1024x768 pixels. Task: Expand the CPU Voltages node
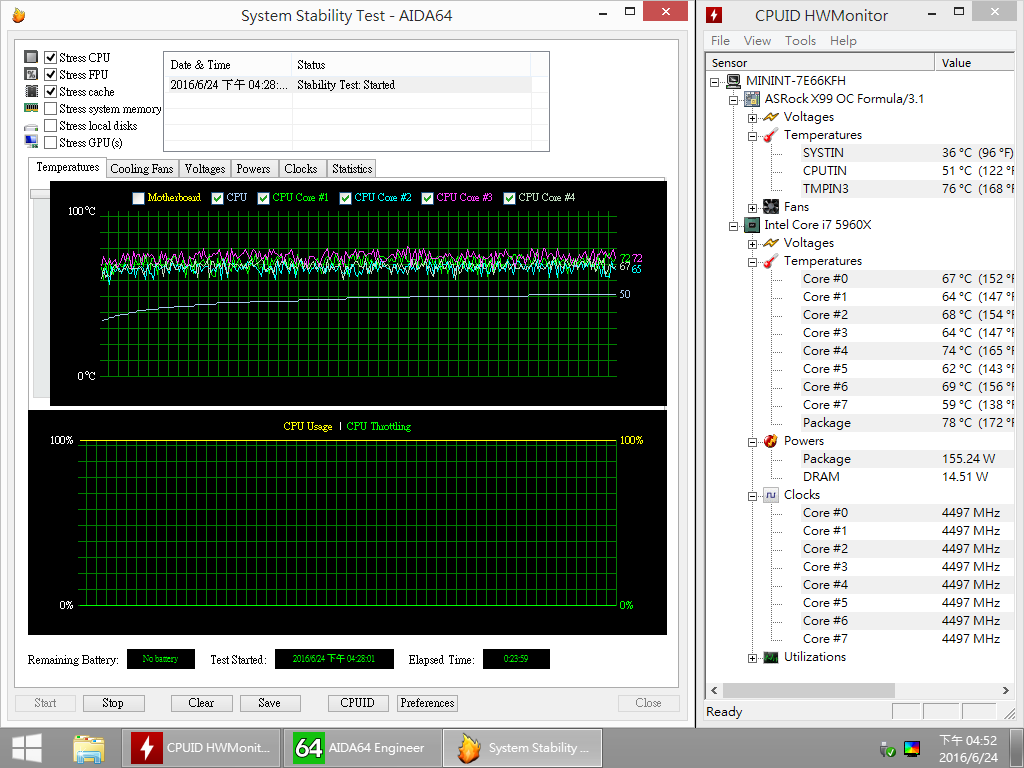752,244
